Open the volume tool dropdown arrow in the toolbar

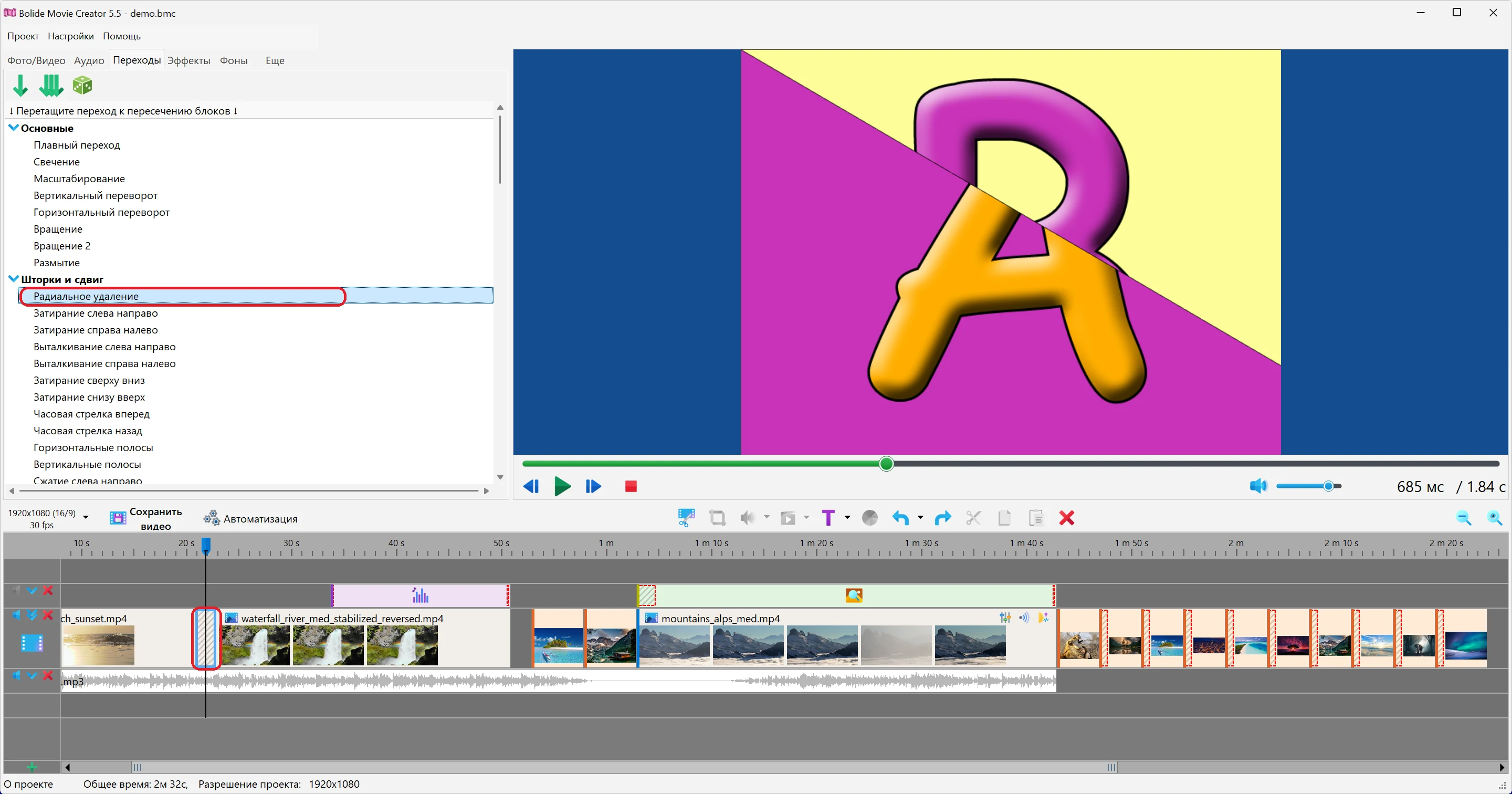point(766,517)
